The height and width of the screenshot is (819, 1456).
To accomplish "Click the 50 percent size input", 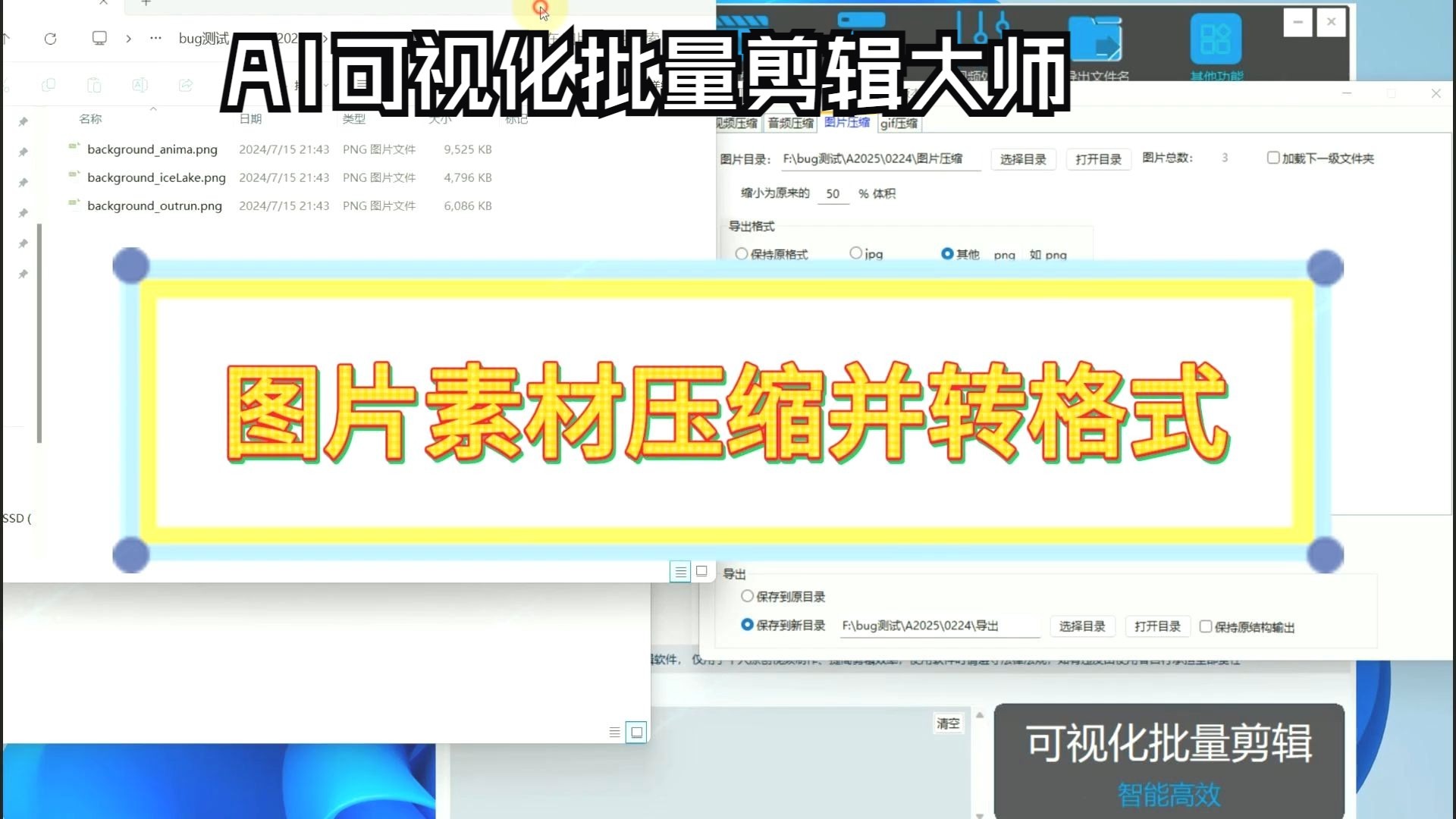I will (833, 194).
